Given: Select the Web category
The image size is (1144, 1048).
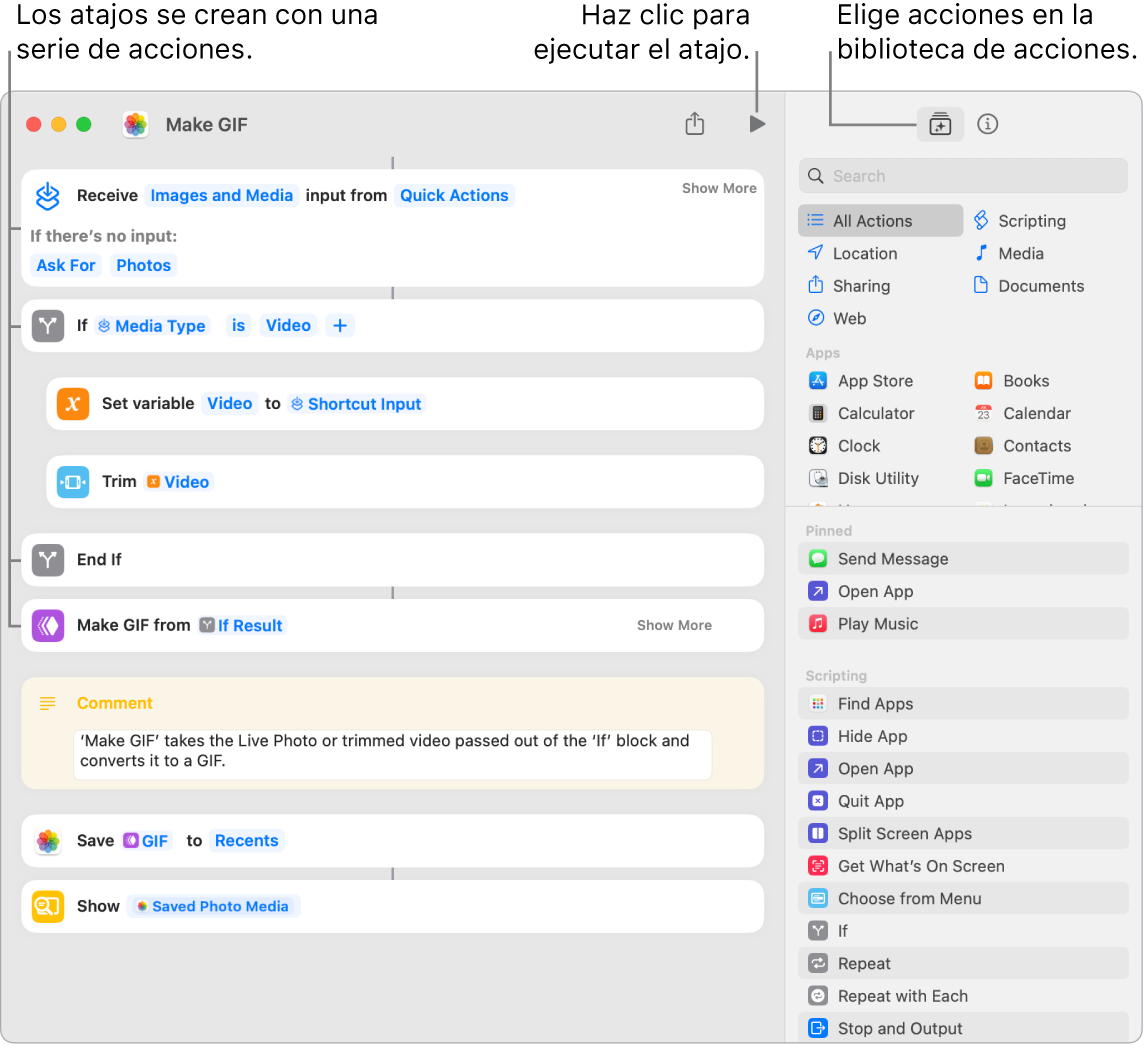Looking at the screenshot, I should coord(837,319).
